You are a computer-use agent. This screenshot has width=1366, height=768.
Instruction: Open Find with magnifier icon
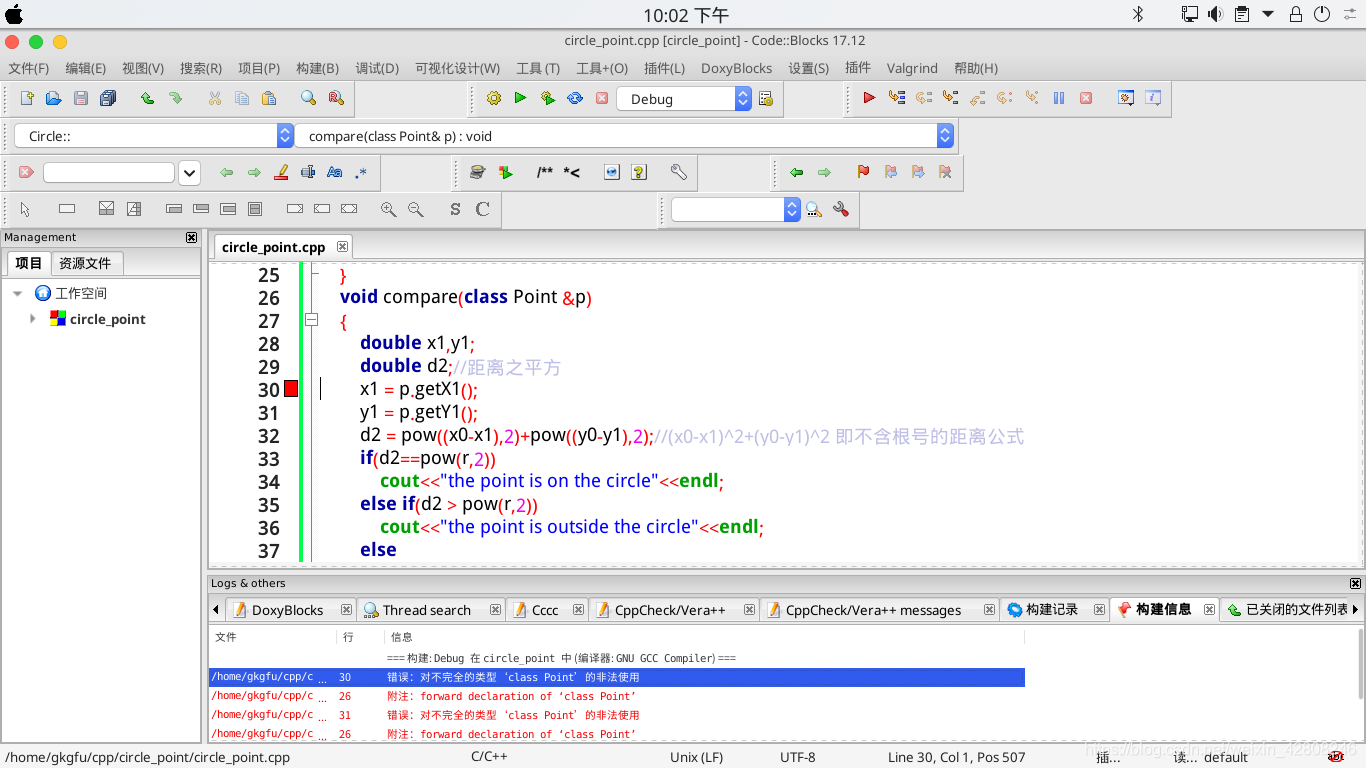coord(309,98)
